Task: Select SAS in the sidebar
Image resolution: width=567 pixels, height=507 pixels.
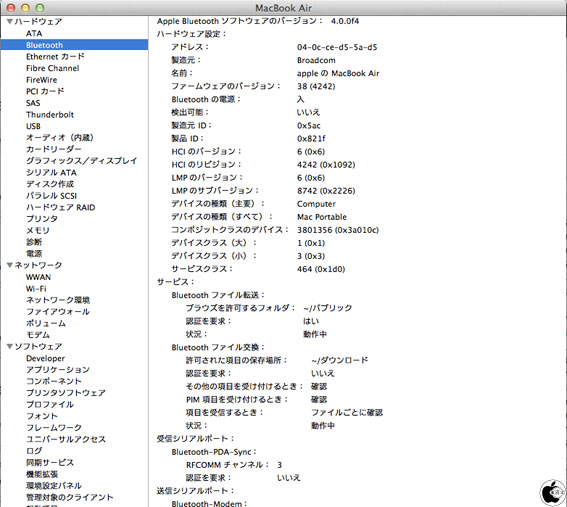Action: click(x=33, y=103)
